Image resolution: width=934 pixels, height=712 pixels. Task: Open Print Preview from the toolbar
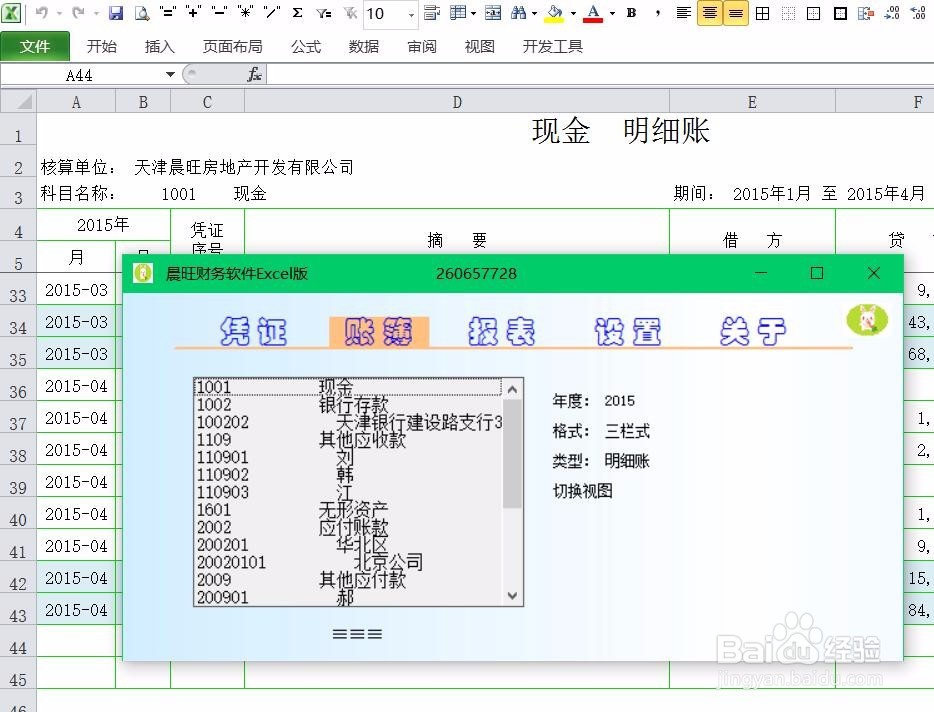tap(142, 15)
